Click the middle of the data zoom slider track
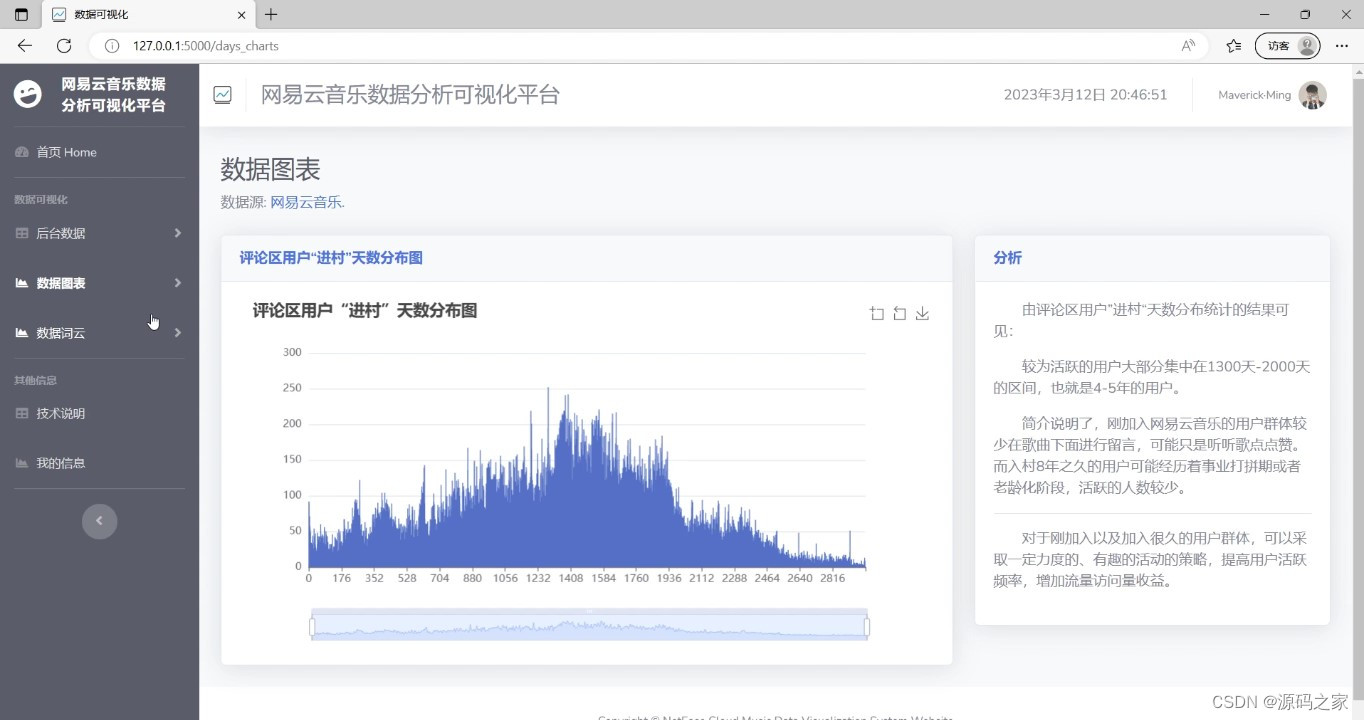This screenshot has height=720, width=1364. (x=589, y=627)
